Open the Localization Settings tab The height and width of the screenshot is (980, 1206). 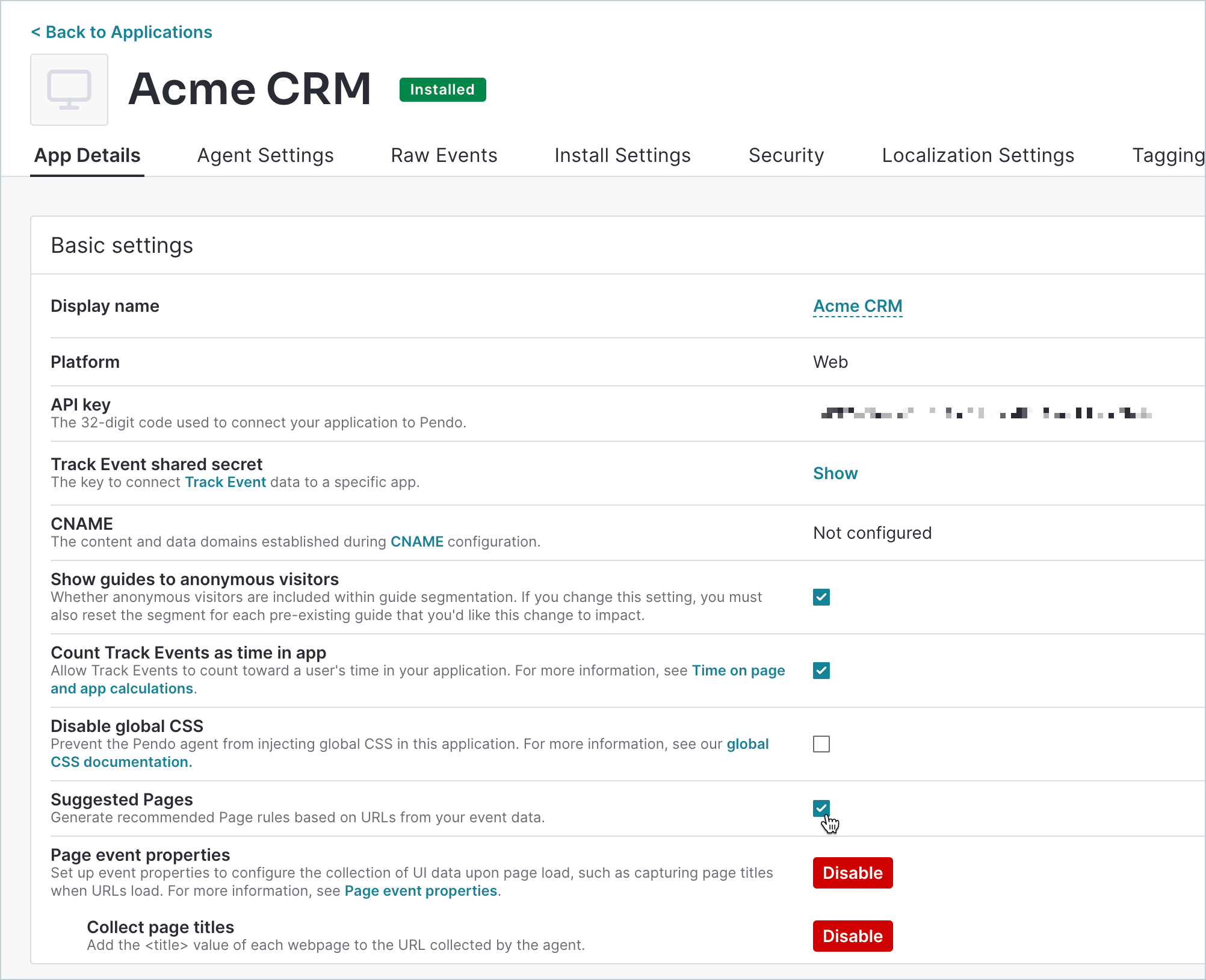pos(978,155)
